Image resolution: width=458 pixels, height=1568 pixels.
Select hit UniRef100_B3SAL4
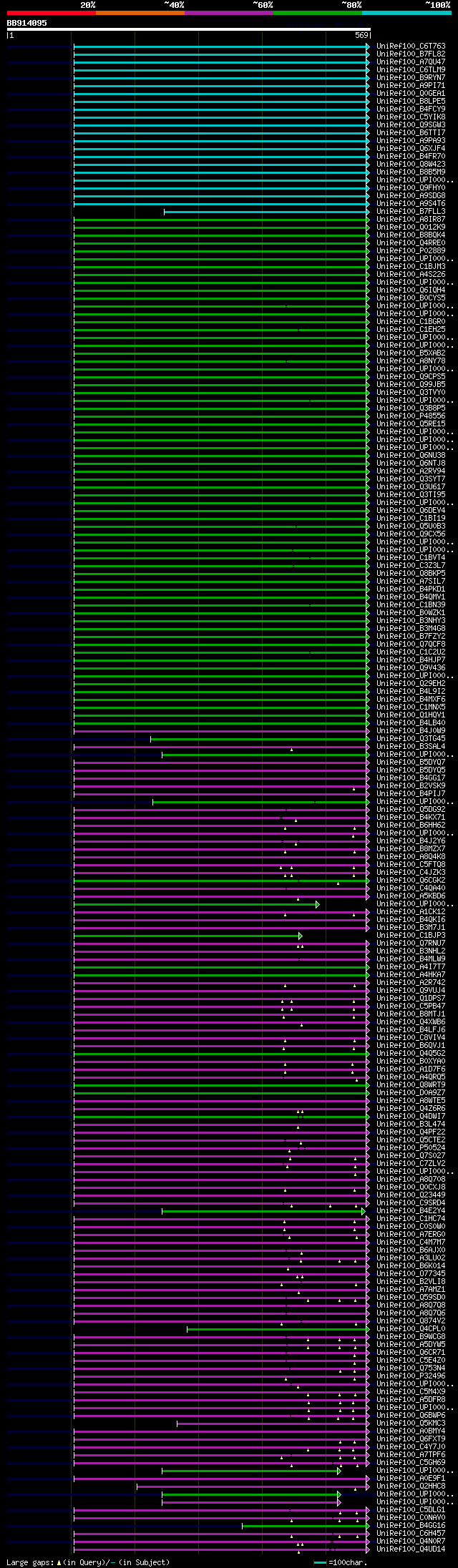click(x=411, y=747)
